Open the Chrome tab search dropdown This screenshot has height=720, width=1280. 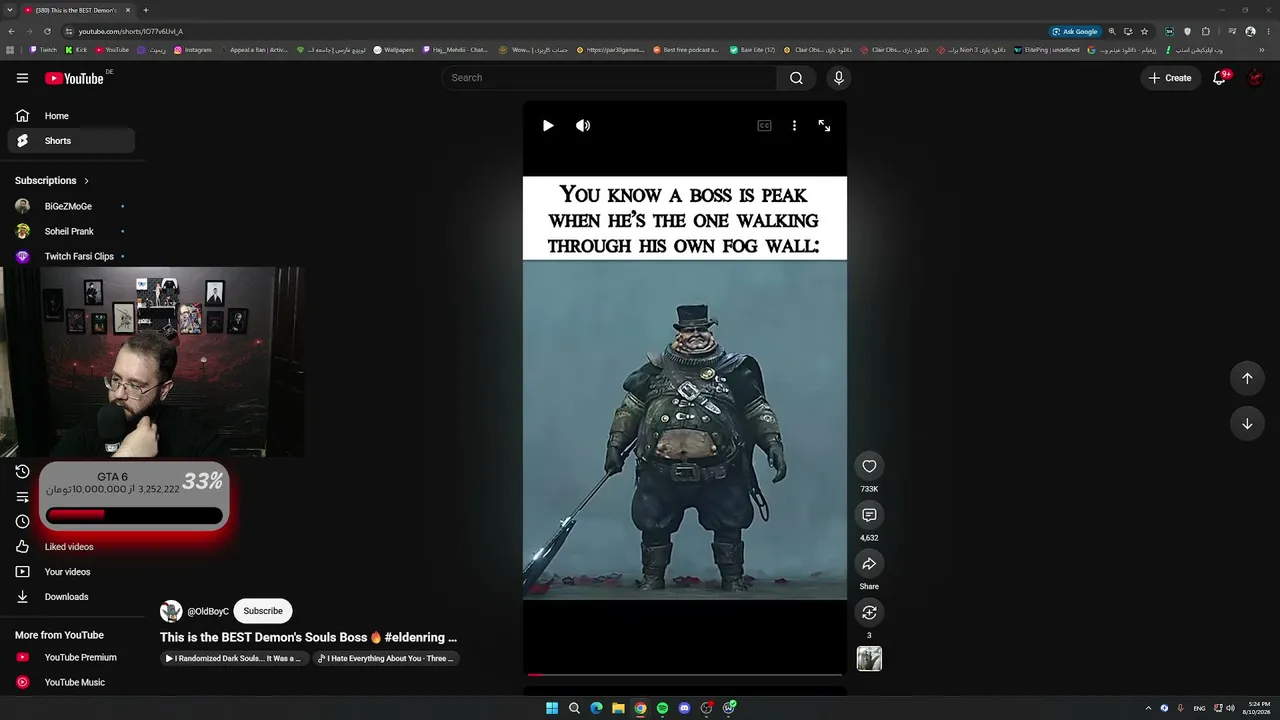[x=10, y=10]
